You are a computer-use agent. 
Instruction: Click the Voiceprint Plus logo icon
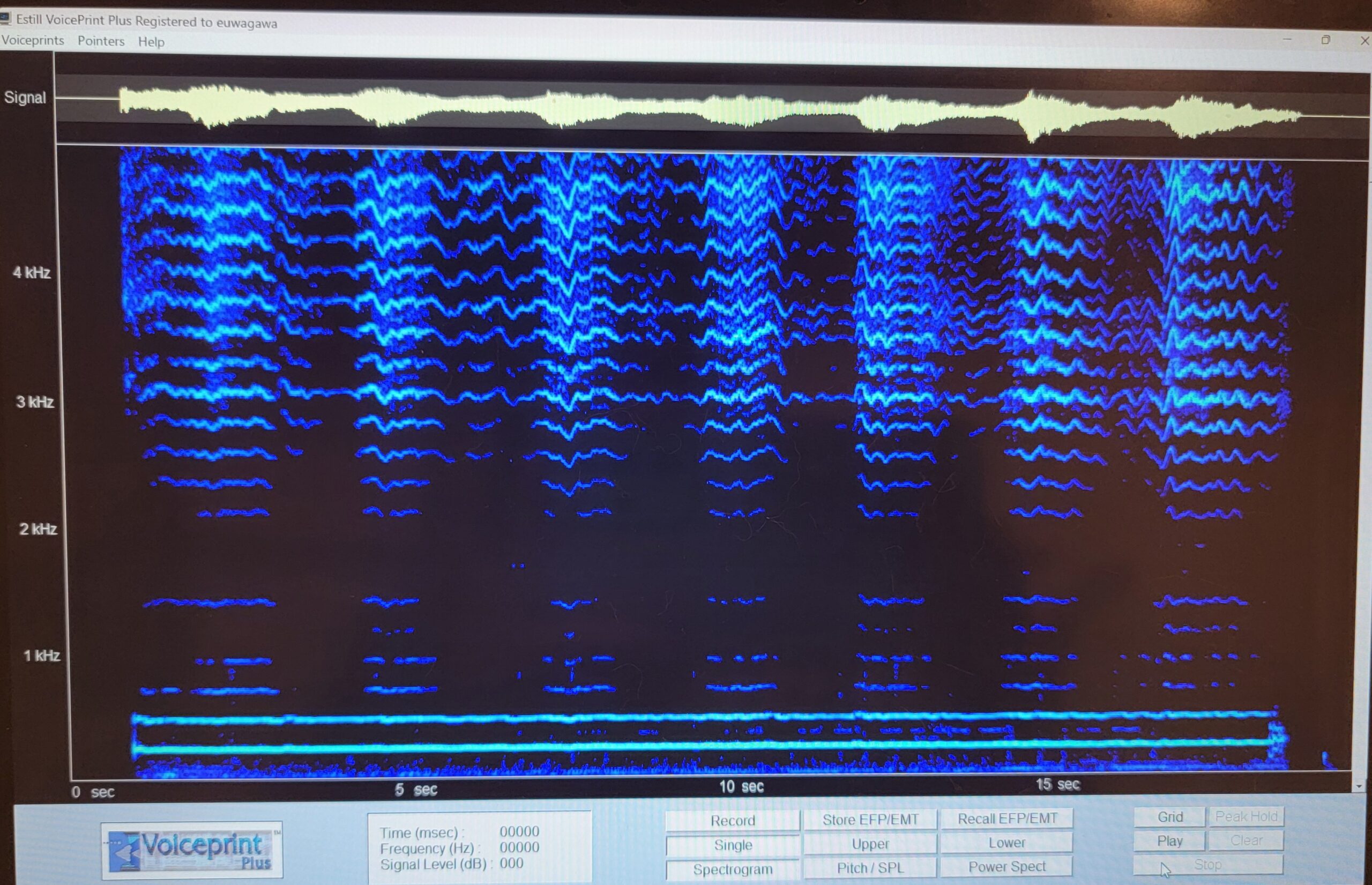[191, 850]
